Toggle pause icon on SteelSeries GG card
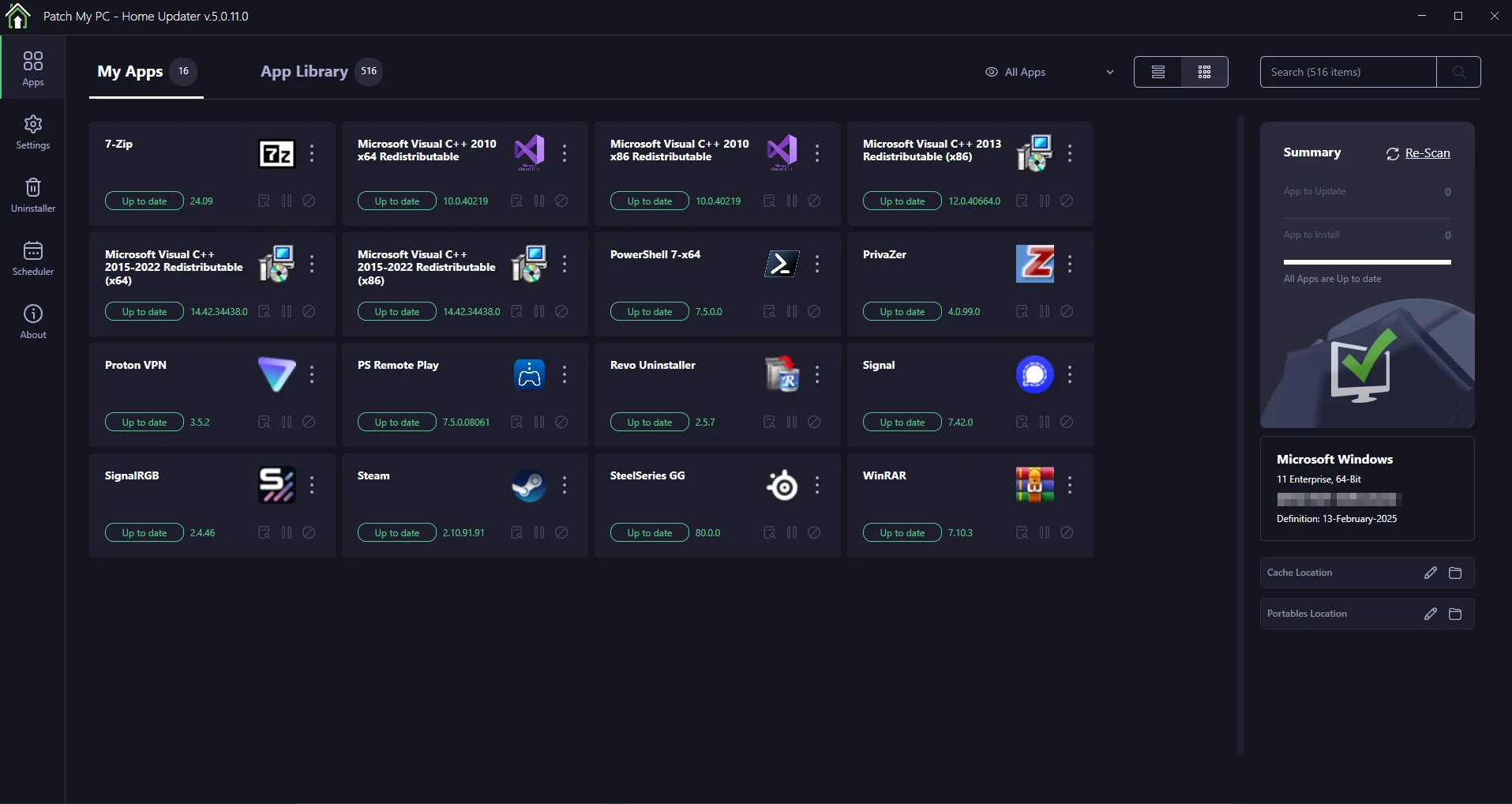The width and height of the screenshot is (1512, 804). (792, 533)
